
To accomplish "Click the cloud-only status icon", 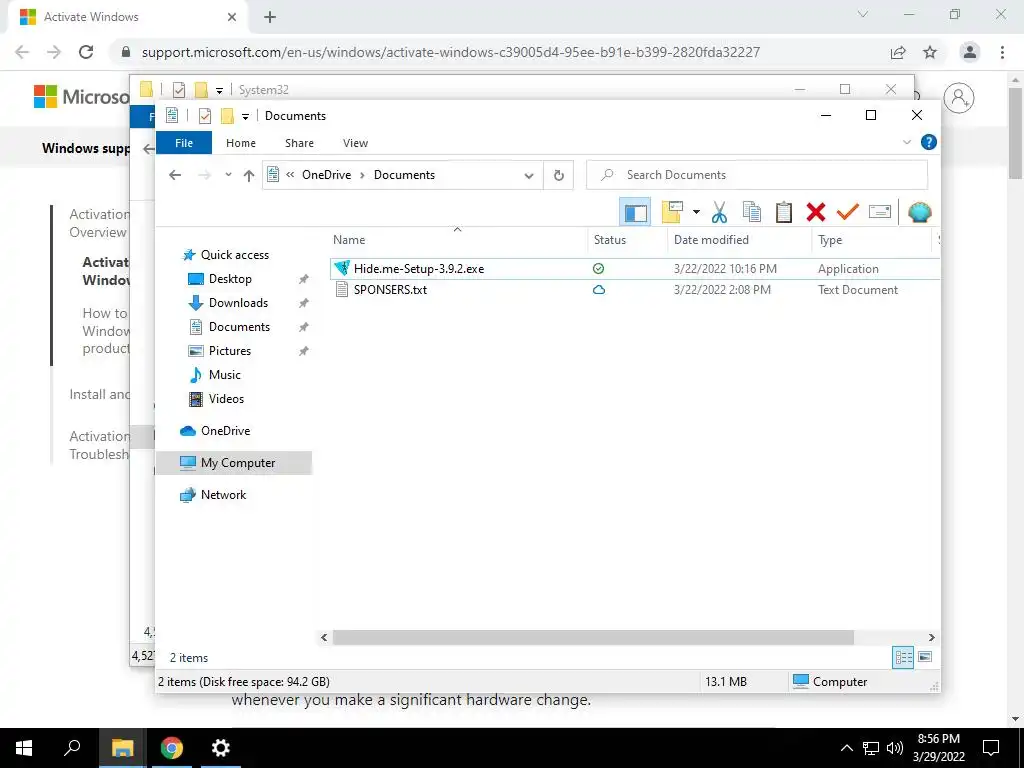I will (598, 290).
